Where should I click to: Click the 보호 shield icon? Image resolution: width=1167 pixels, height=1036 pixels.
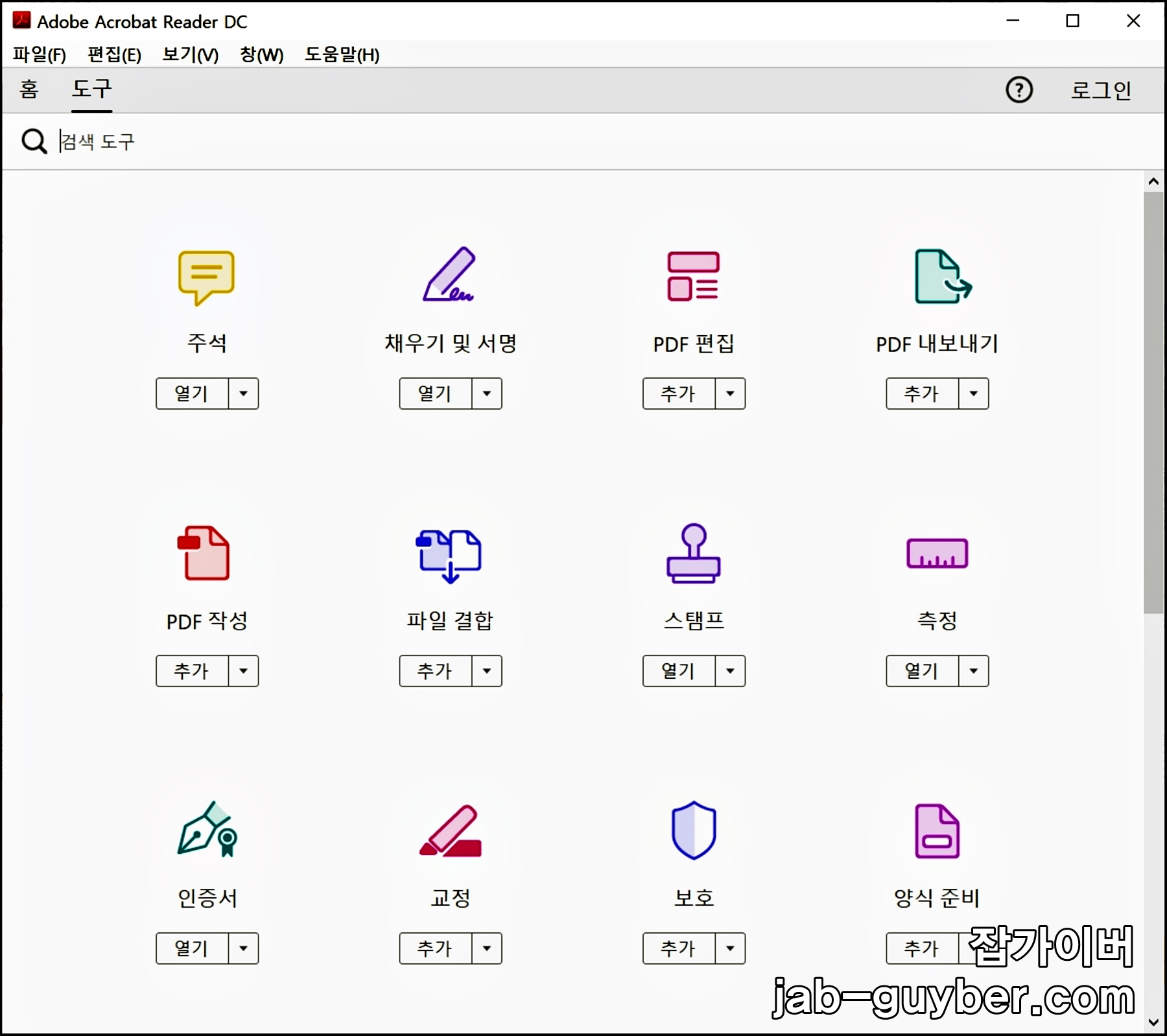point(694,830)
